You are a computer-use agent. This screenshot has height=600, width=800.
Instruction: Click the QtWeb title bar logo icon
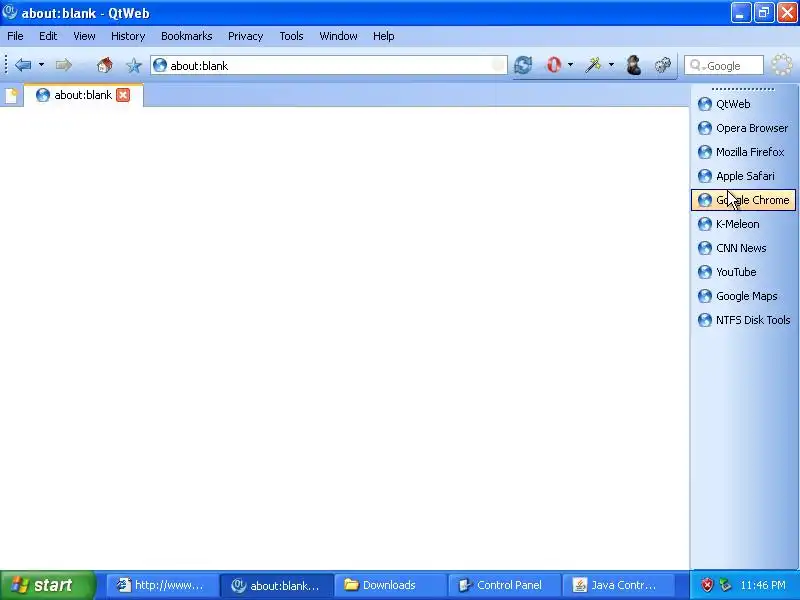coord(9,12)
